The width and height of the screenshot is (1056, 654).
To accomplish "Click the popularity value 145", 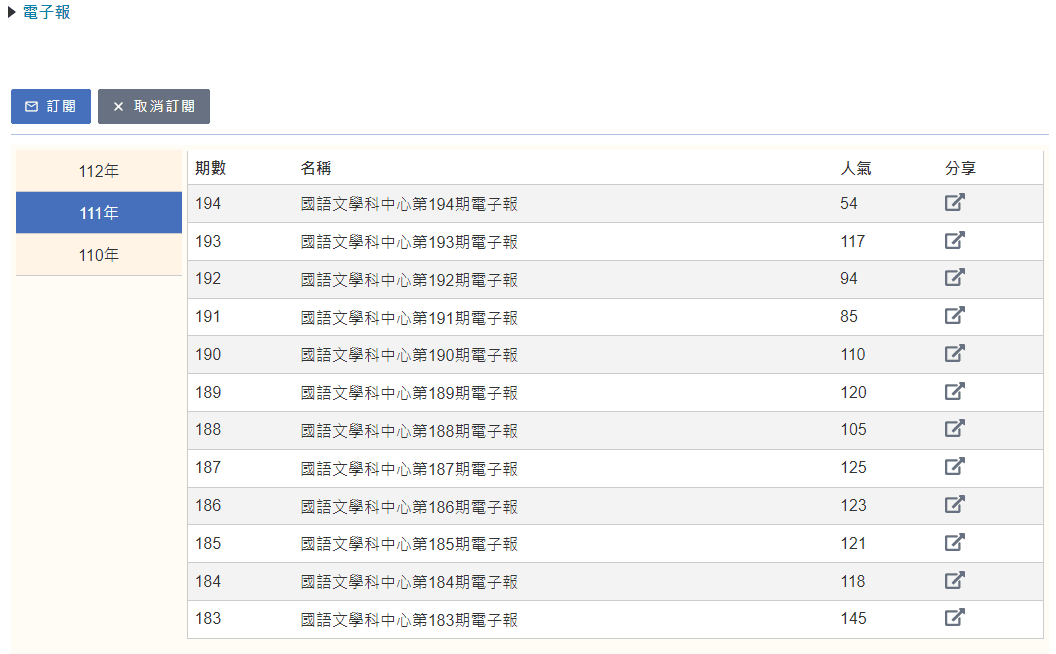I will 853,618.
